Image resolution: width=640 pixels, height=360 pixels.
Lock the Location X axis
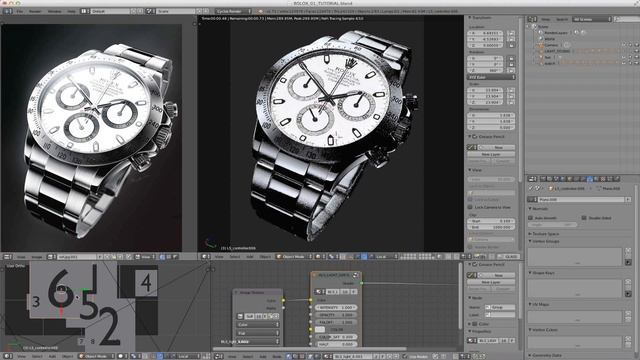[511, 33]
